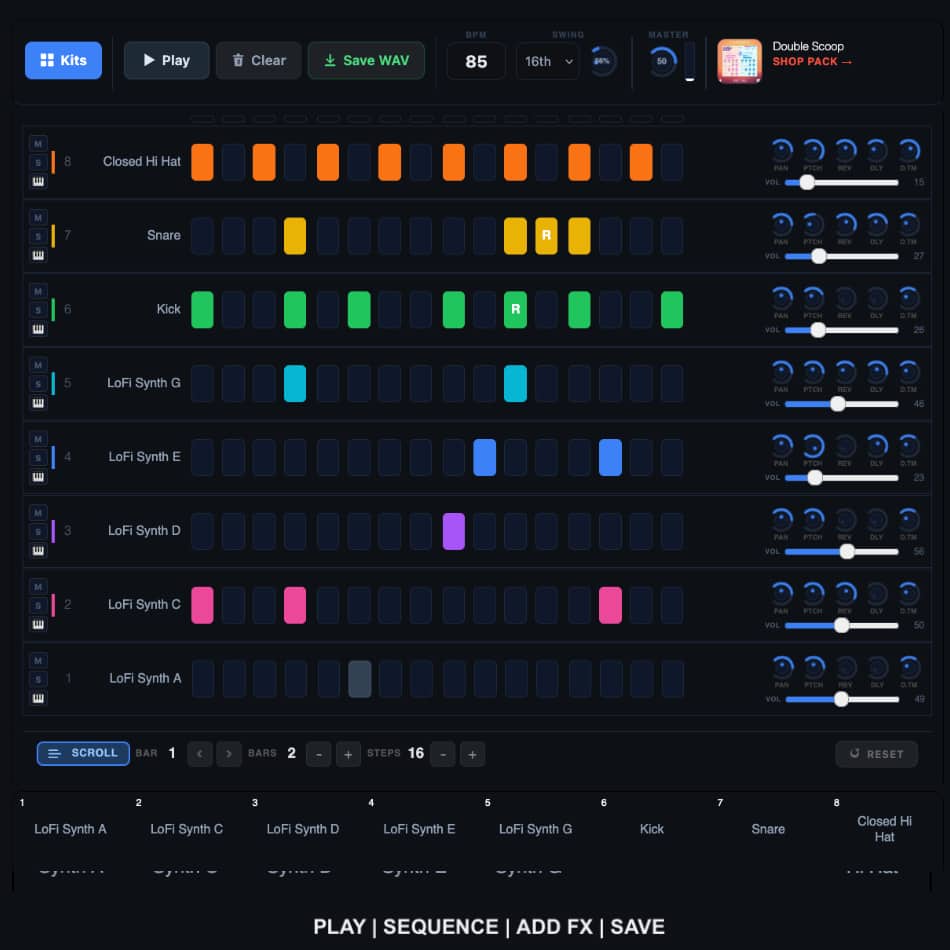Image resolution: width=950 pixels, height=950 pixels.
Task: Click the PTCH knob on the Snare row
Action: coord(813,224)
